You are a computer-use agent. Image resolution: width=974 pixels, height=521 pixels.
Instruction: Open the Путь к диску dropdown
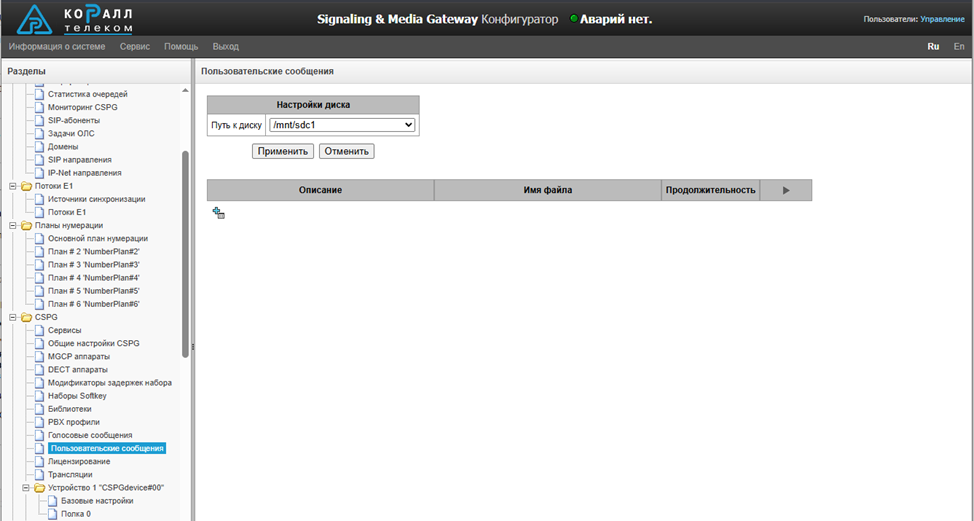pyautogui.click(x=341, y=125)
